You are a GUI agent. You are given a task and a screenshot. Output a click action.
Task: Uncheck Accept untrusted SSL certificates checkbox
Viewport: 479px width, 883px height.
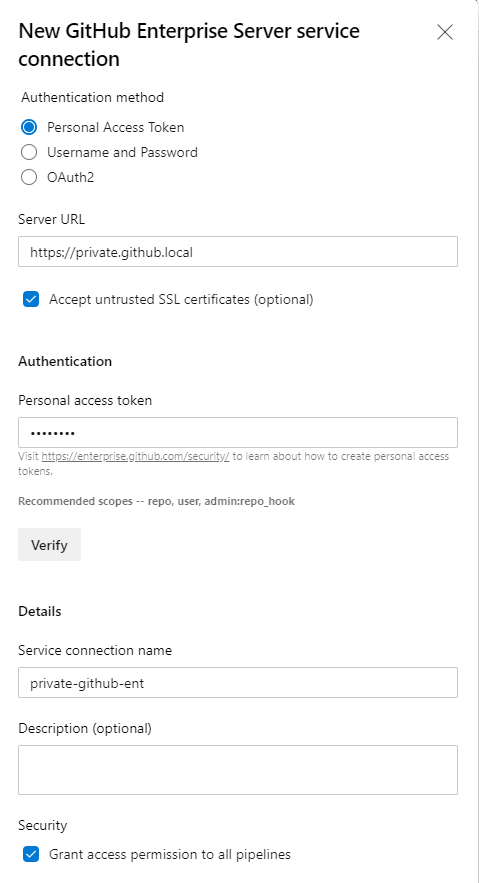click(31, 299)
